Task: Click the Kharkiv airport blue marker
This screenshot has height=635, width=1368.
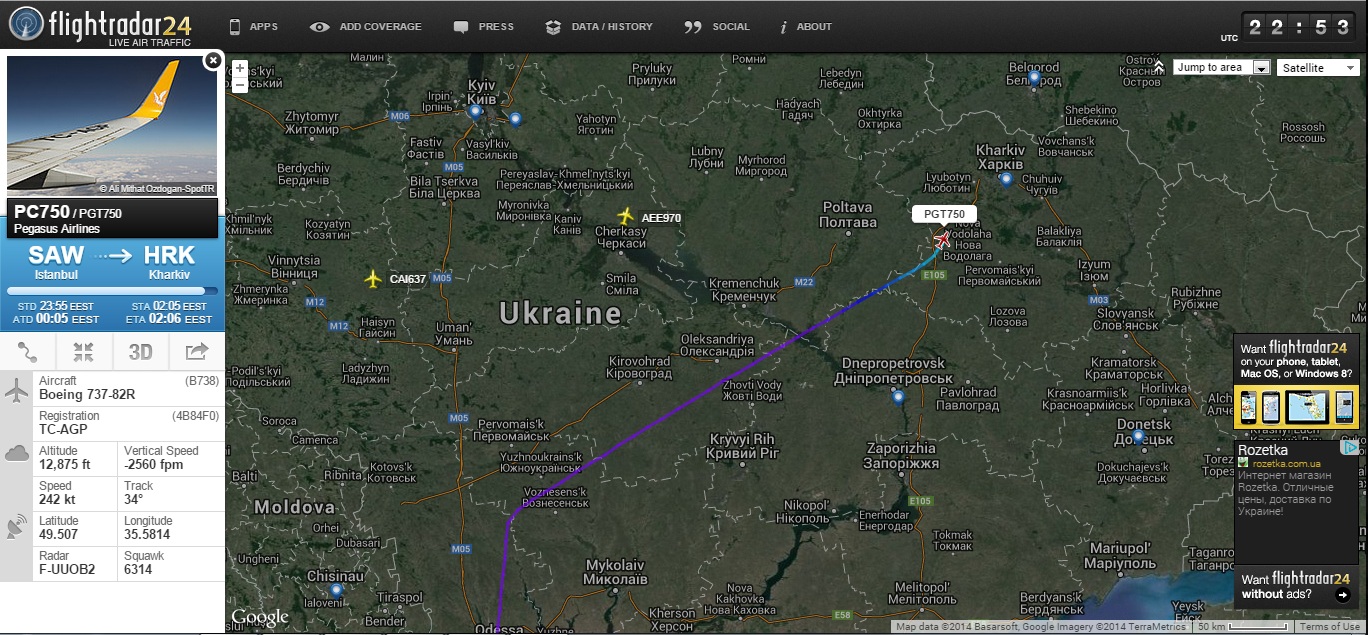Action: [x=1006, y=180]
